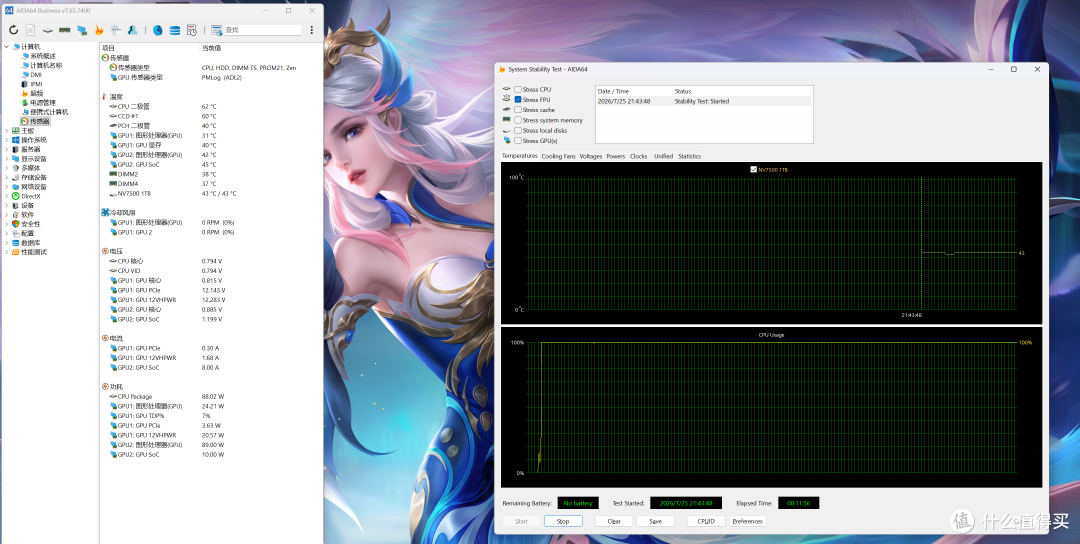Select 传感器 in the tree
The width and height of the screenshot is (1080, 544).
pos(39,121)
